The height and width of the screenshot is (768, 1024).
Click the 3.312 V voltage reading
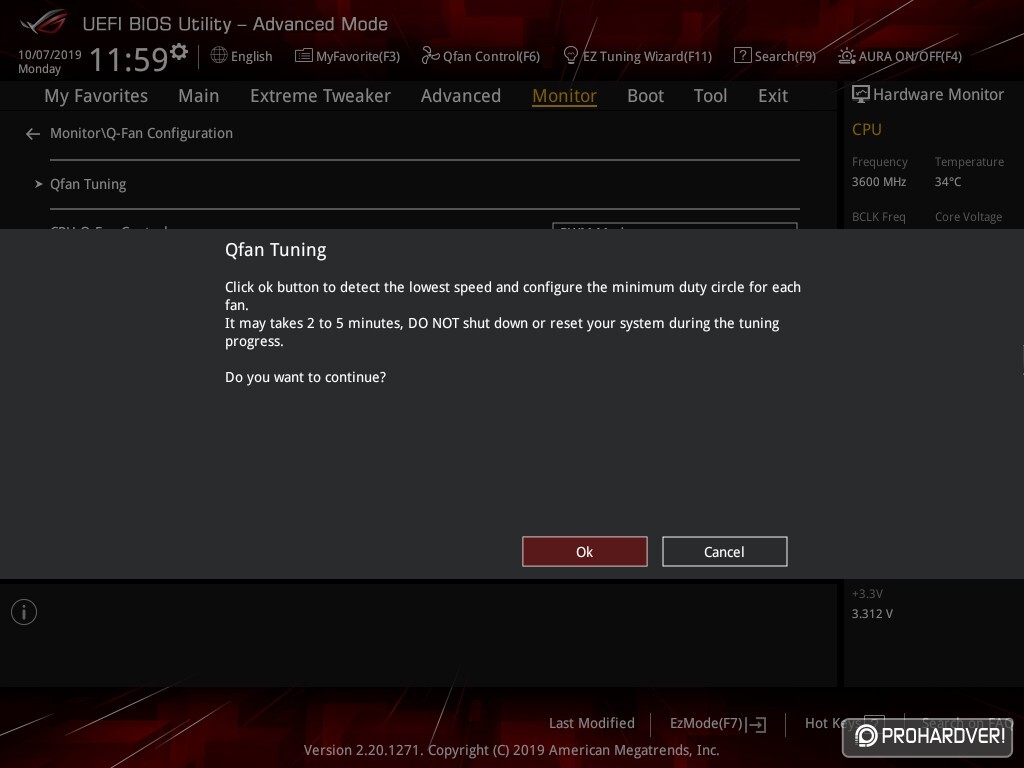coord(872,613)
